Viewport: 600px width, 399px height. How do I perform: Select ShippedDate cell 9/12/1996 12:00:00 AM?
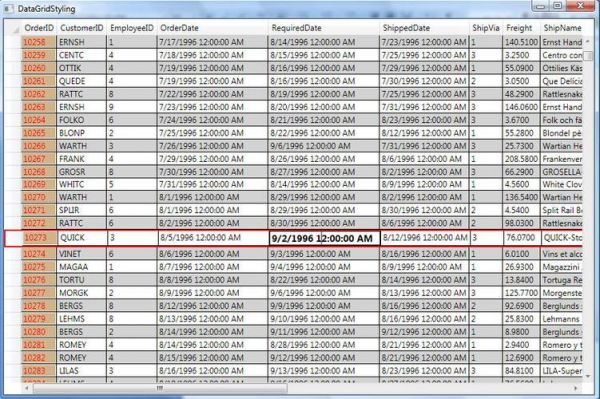pos(424,332)
